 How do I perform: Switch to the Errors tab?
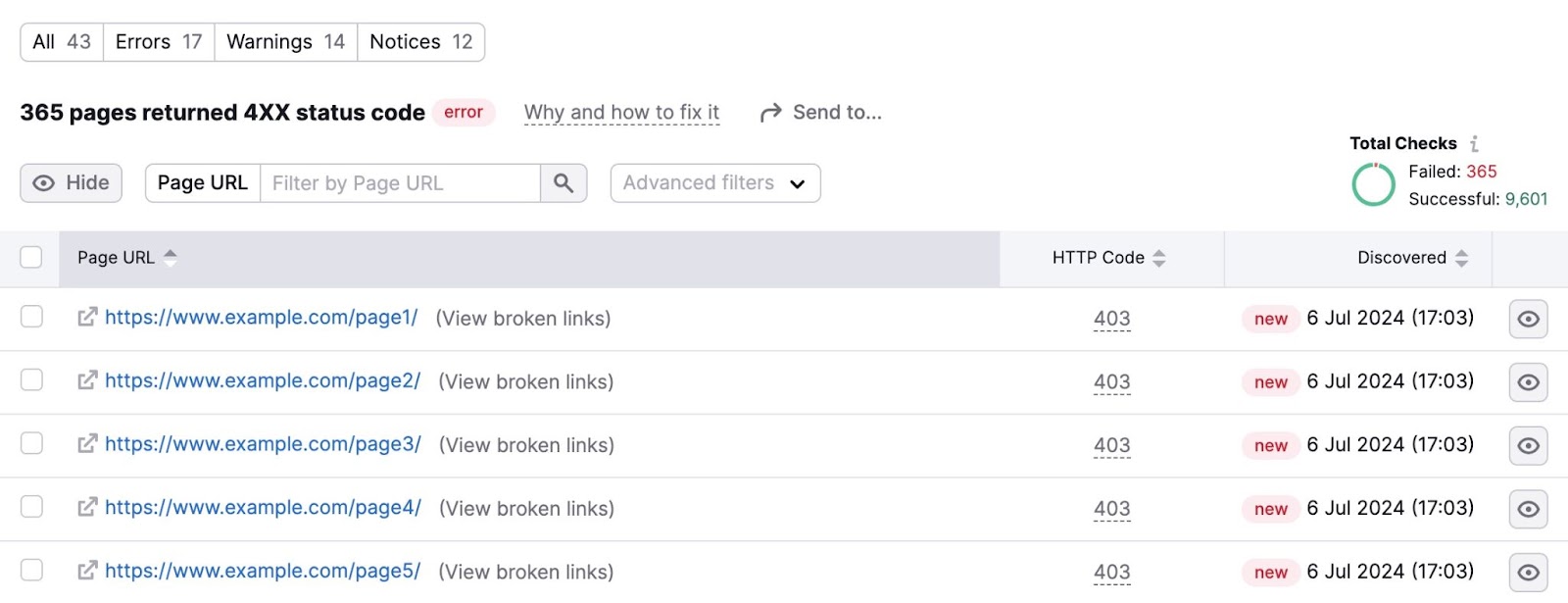tap(159, 42)
